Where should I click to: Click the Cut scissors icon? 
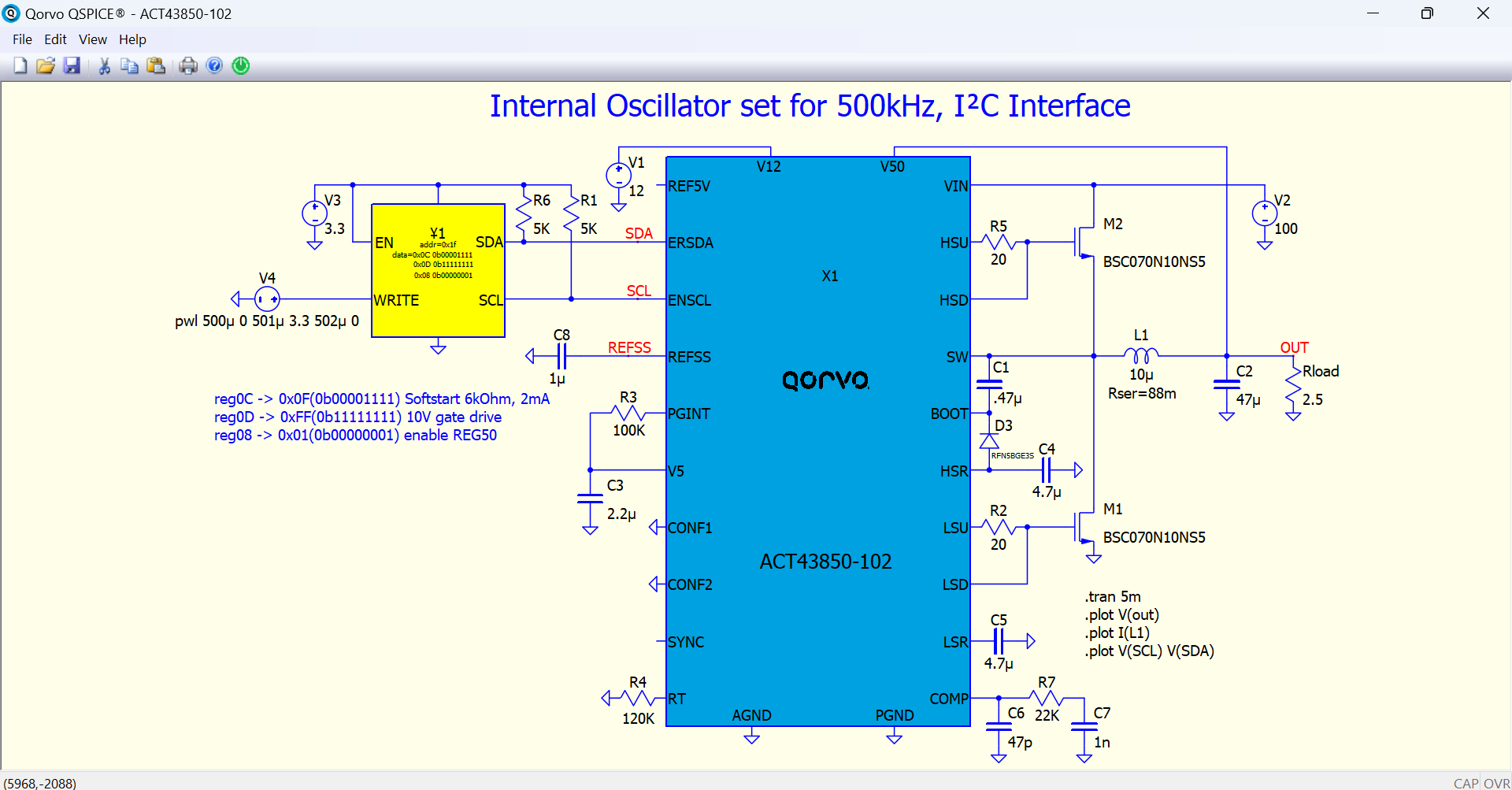[104, 65]
